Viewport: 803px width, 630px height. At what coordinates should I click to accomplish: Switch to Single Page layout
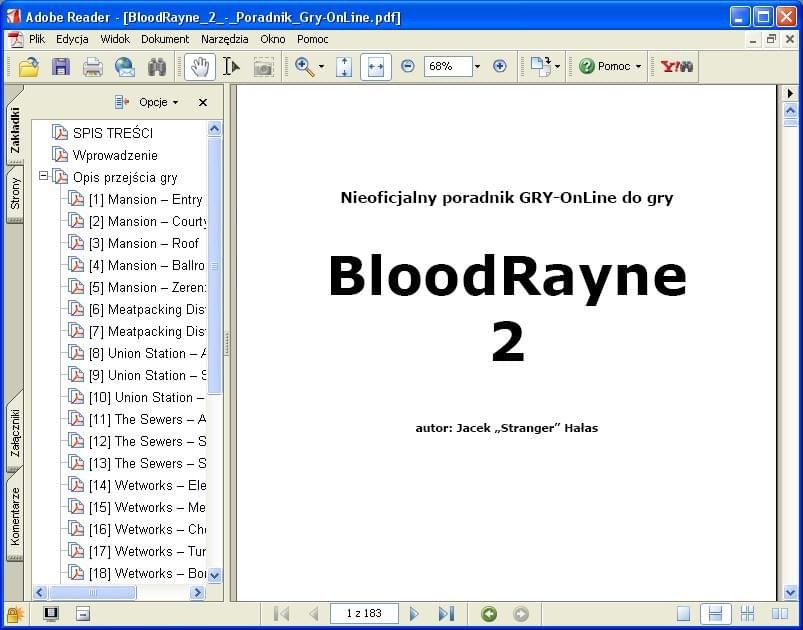(x=684, y=613)
